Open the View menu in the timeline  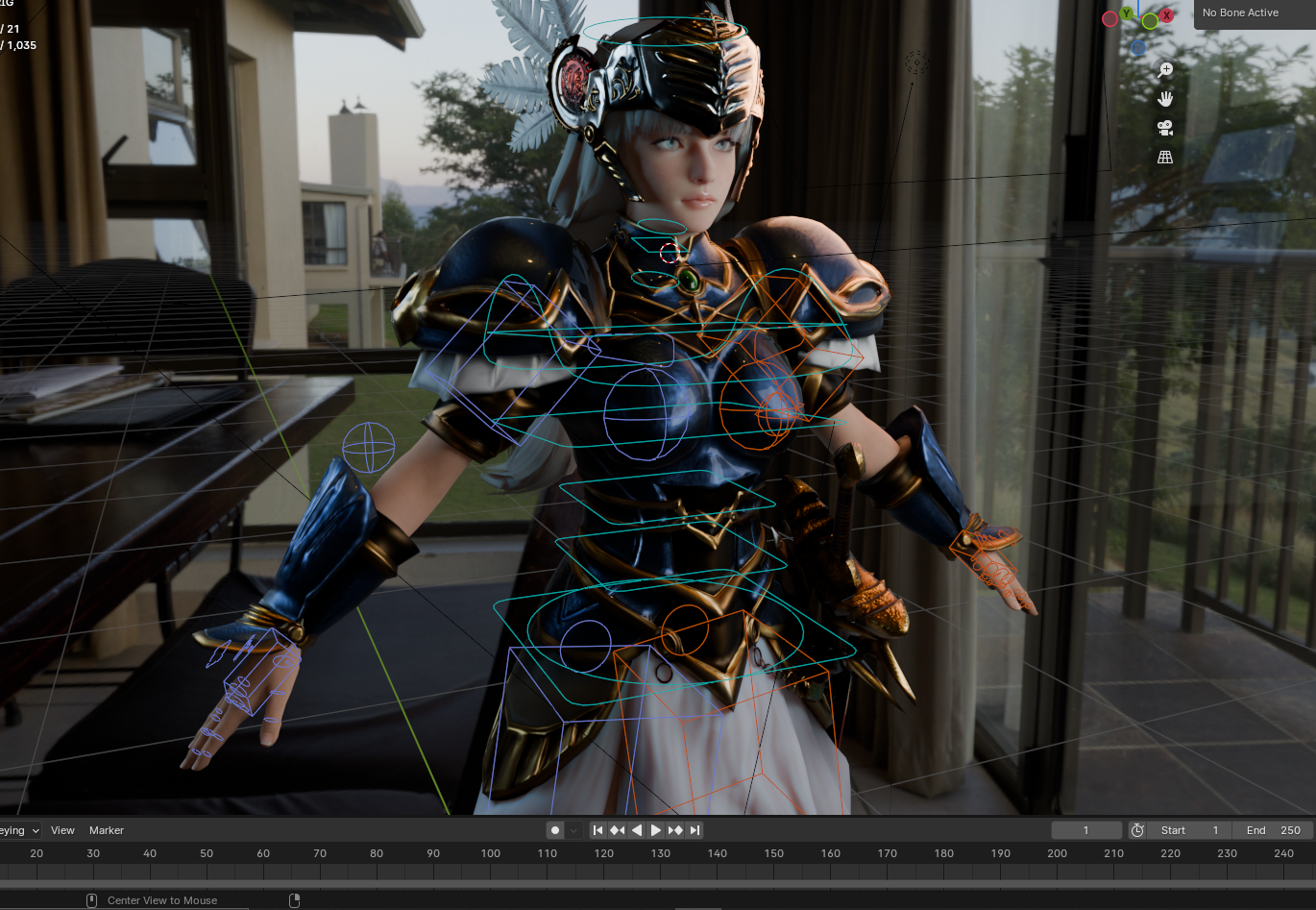pos(62,830)
